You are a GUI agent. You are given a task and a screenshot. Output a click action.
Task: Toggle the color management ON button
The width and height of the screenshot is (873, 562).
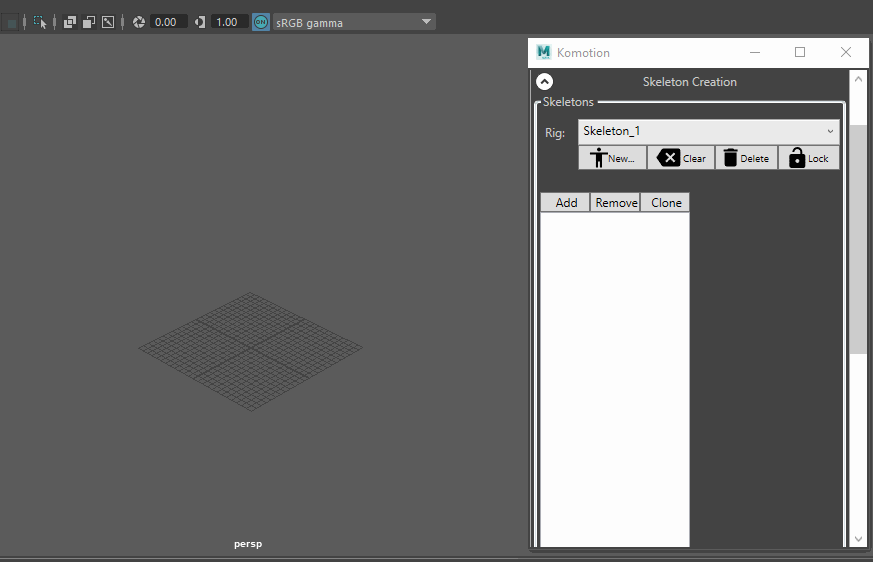[x=261, y=22]
